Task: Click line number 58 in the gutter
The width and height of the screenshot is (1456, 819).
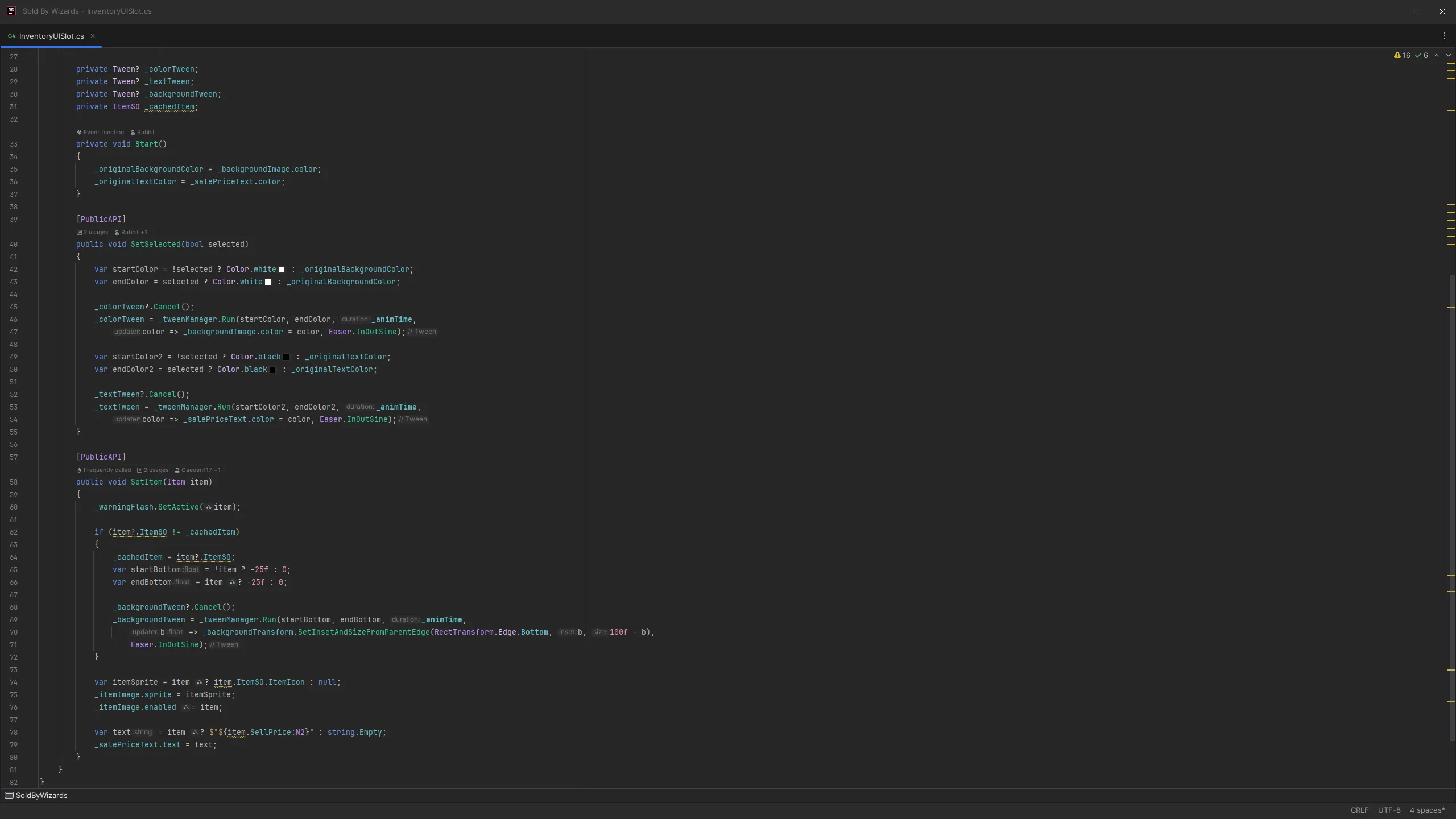Action: [x=14, y=482]
